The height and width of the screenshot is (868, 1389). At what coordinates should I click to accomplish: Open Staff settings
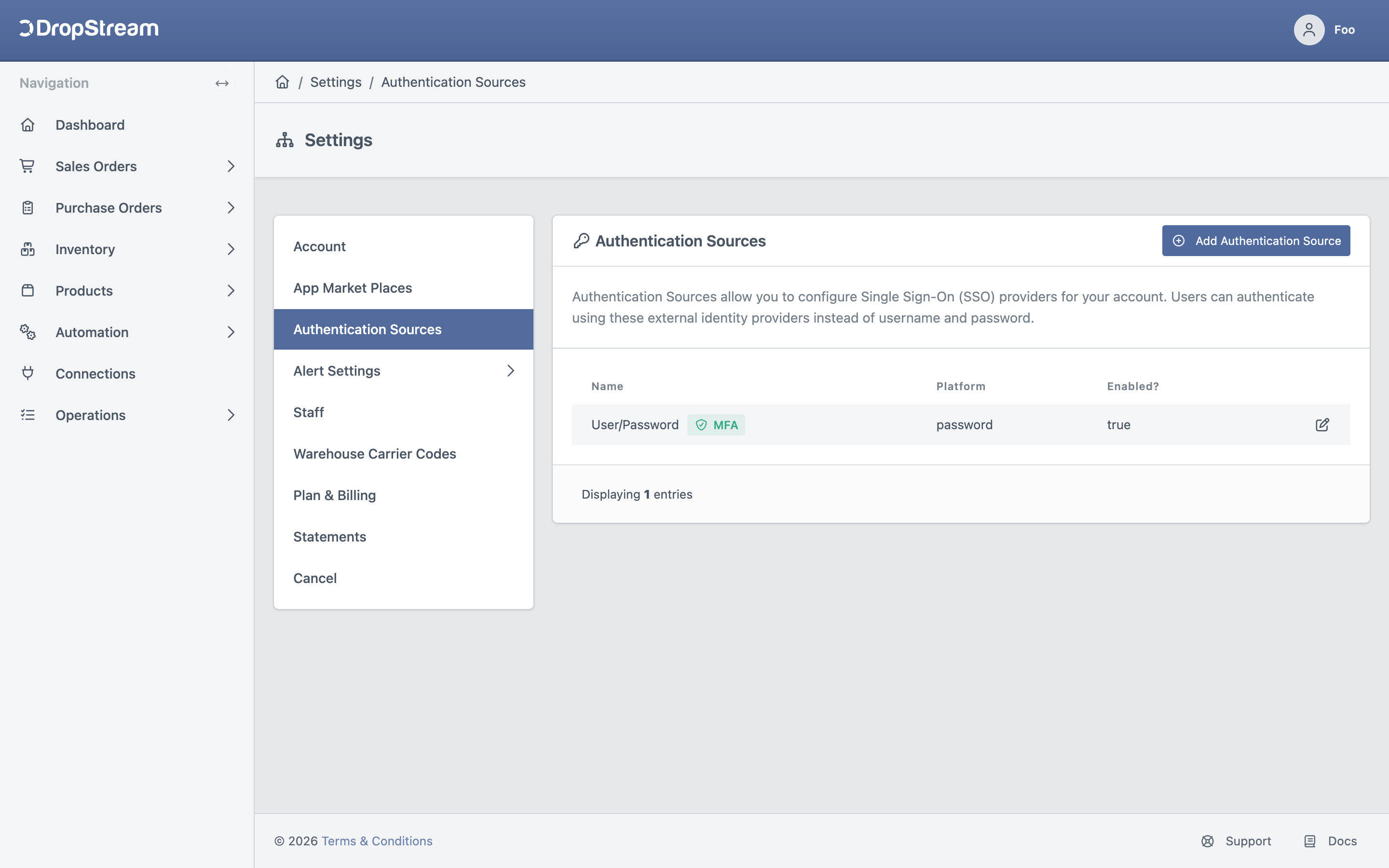click(x=404, y=412)
